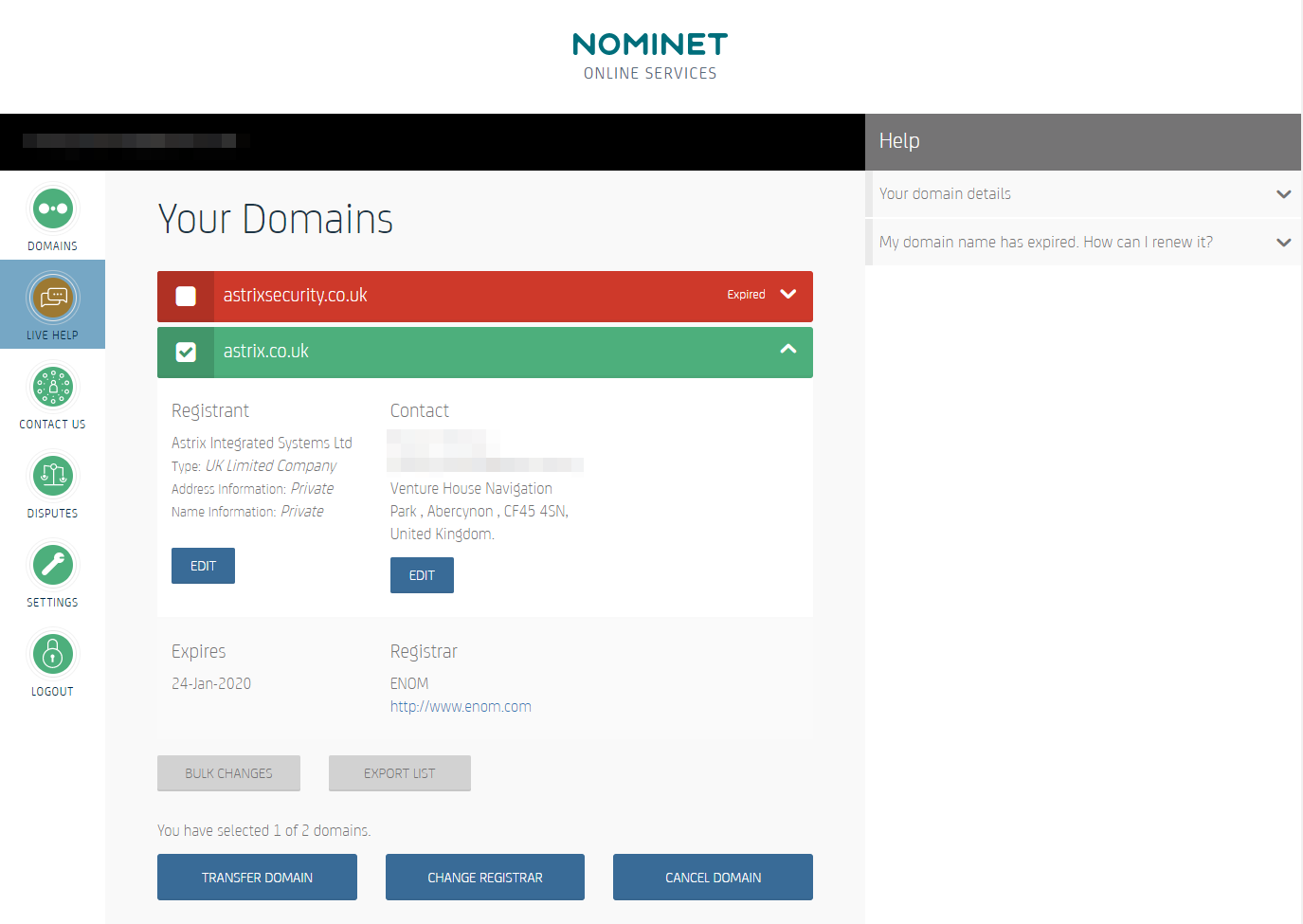Click the ENOM registrar name
This screenshot has height=924, width=1303.
pos(409,684)
